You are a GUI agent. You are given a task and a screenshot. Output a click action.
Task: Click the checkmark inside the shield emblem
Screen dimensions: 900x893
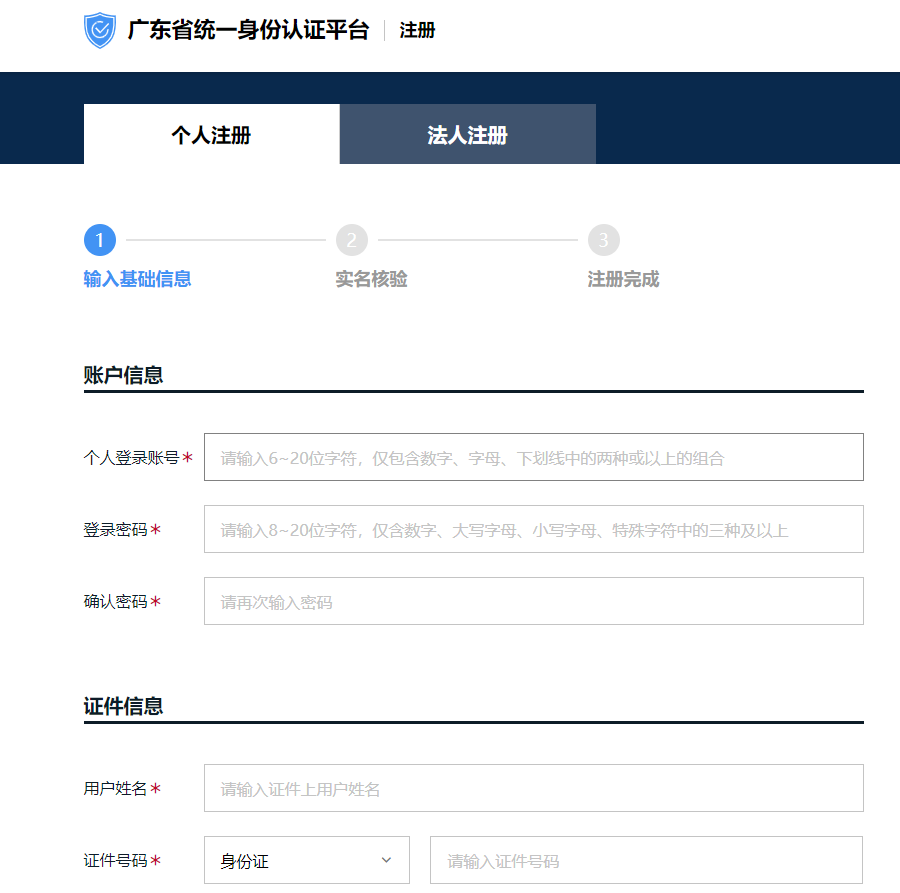coord(100,29)
